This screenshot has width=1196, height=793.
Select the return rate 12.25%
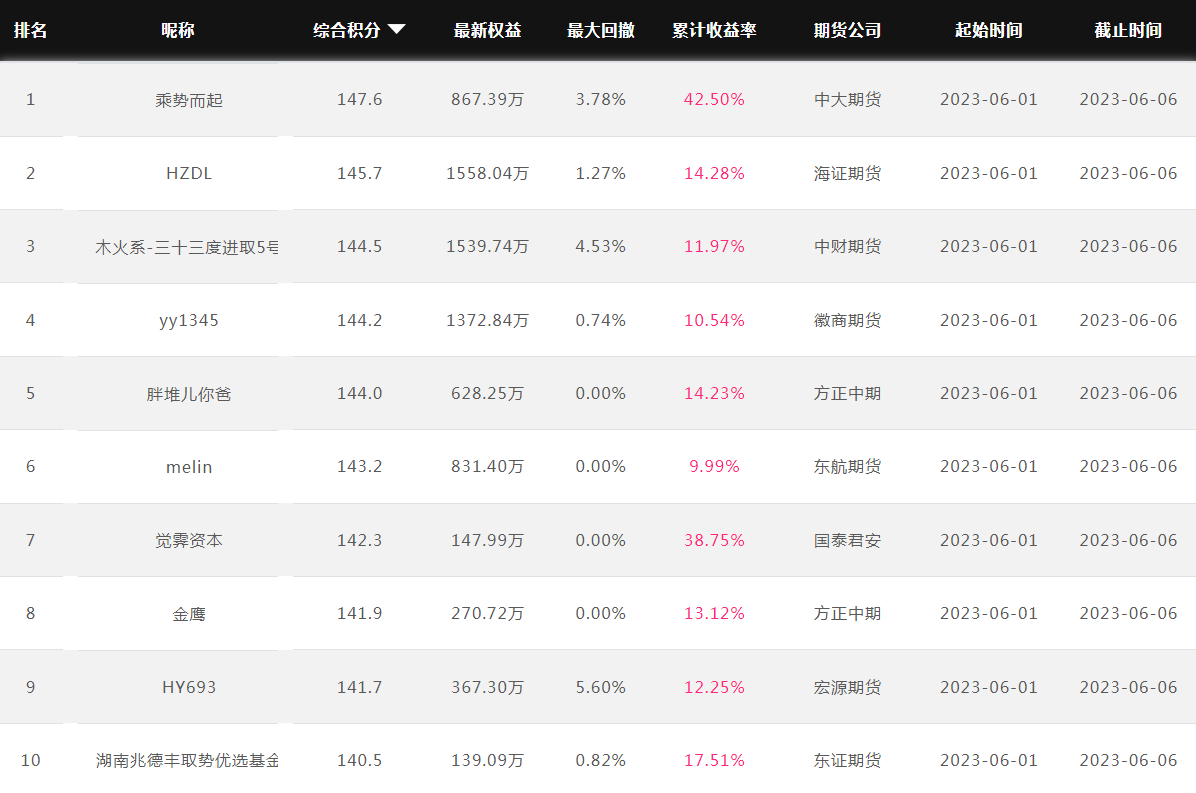coord(714,688)
